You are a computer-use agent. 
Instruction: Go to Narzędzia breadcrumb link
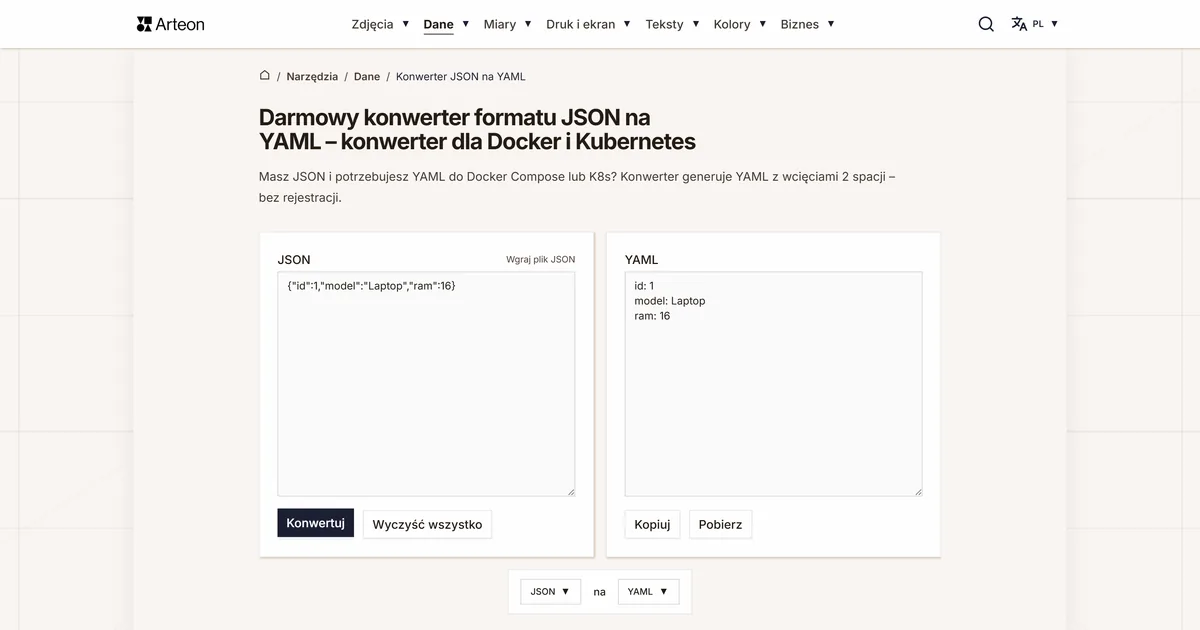point(312,76)
